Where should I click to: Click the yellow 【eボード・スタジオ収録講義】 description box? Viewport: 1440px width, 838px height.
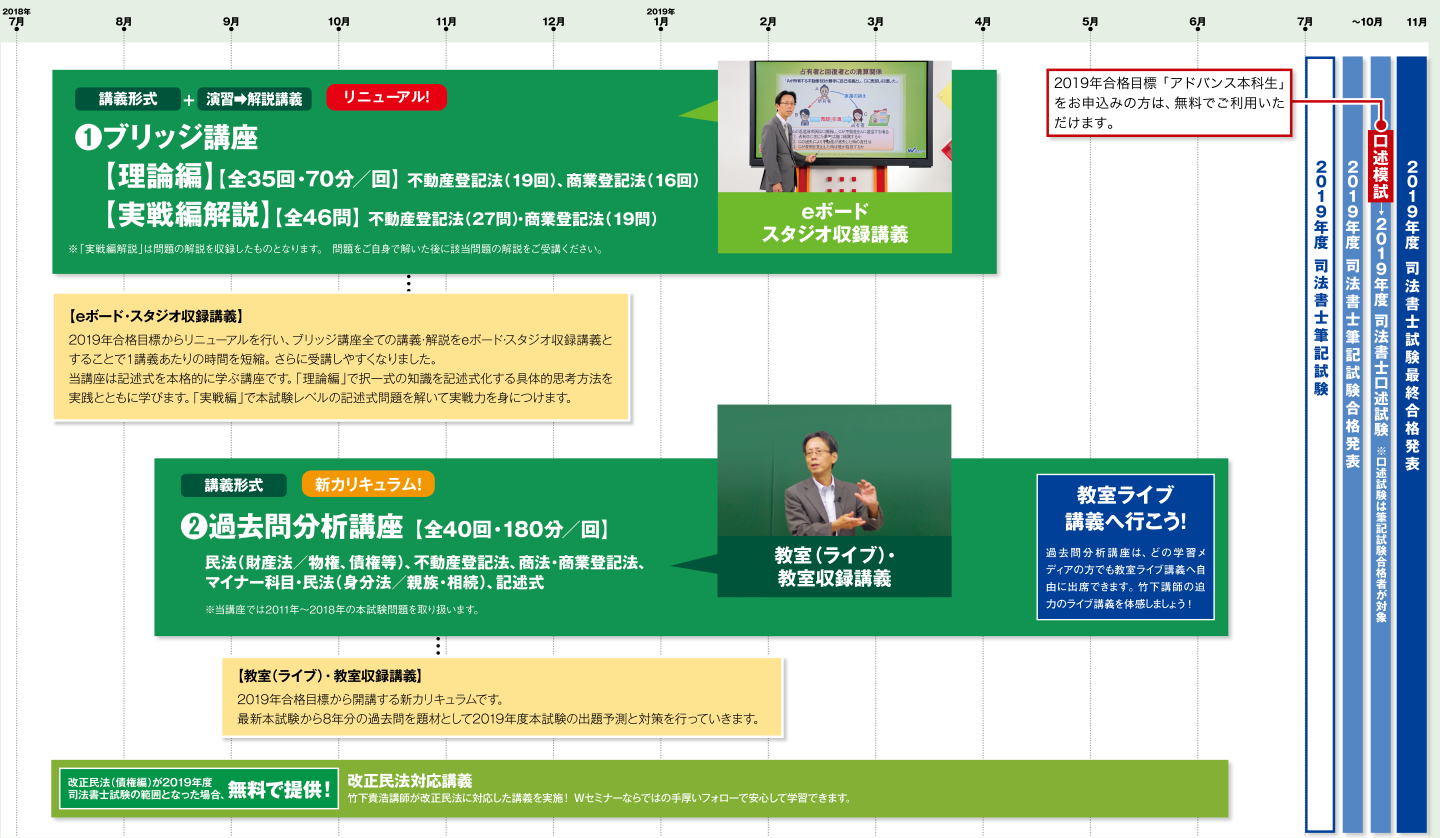pos(340,356)
